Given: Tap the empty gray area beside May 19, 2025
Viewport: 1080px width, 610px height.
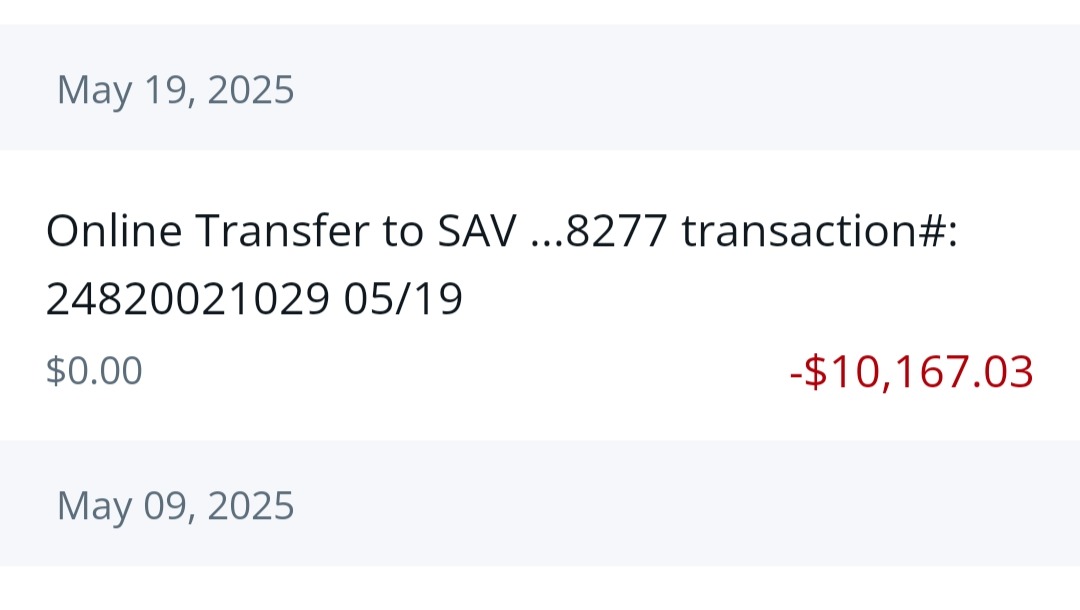Looking at the screenshot, I should tap(700, 90).
